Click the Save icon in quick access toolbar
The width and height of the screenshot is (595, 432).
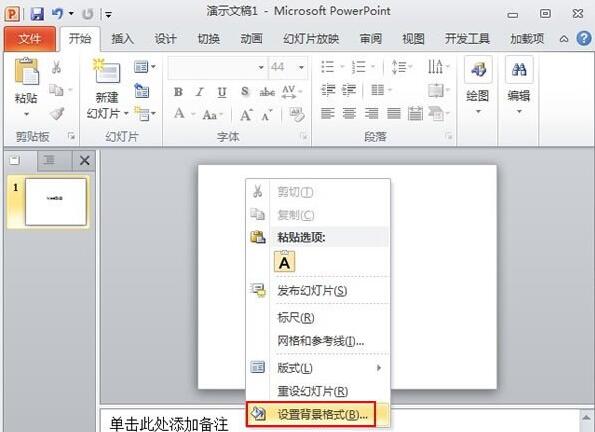[37, 14]
